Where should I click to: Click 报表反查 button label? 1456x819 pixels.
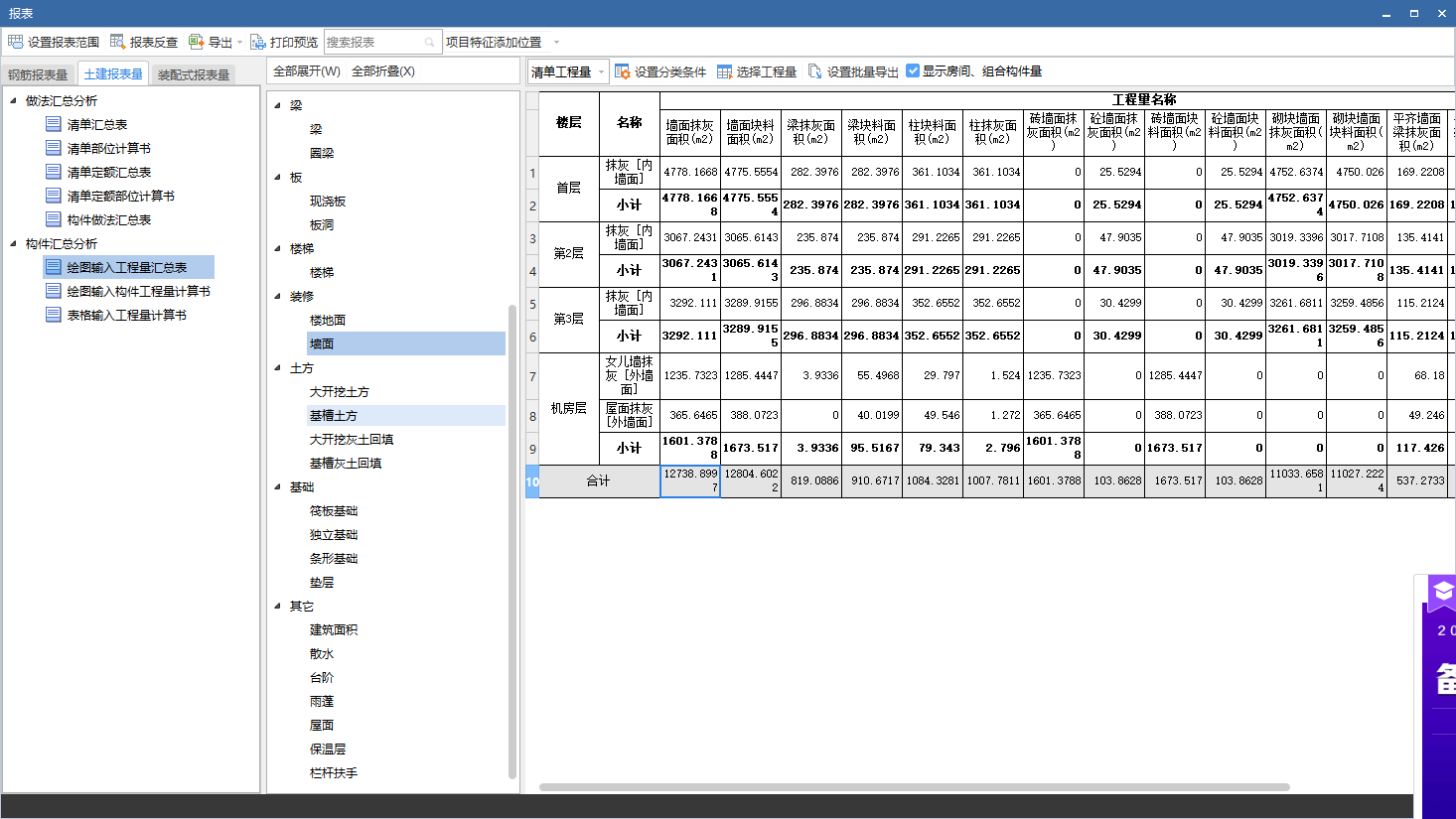coord(154,42)
